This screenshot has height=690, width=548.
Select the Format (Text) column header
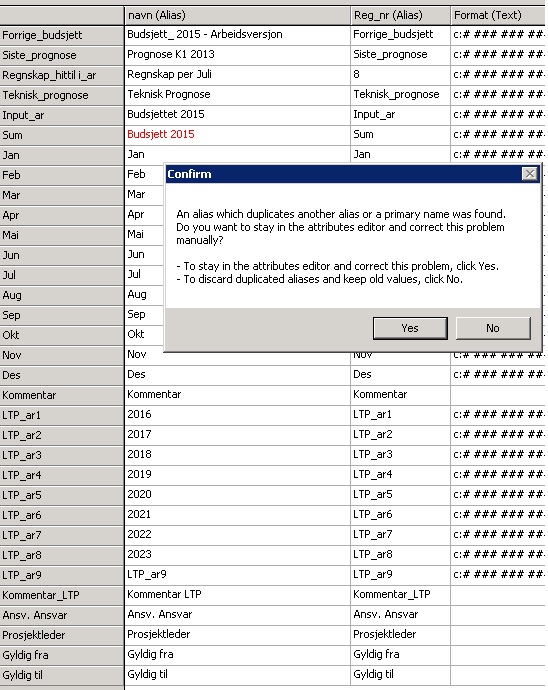tap(498, 15)
